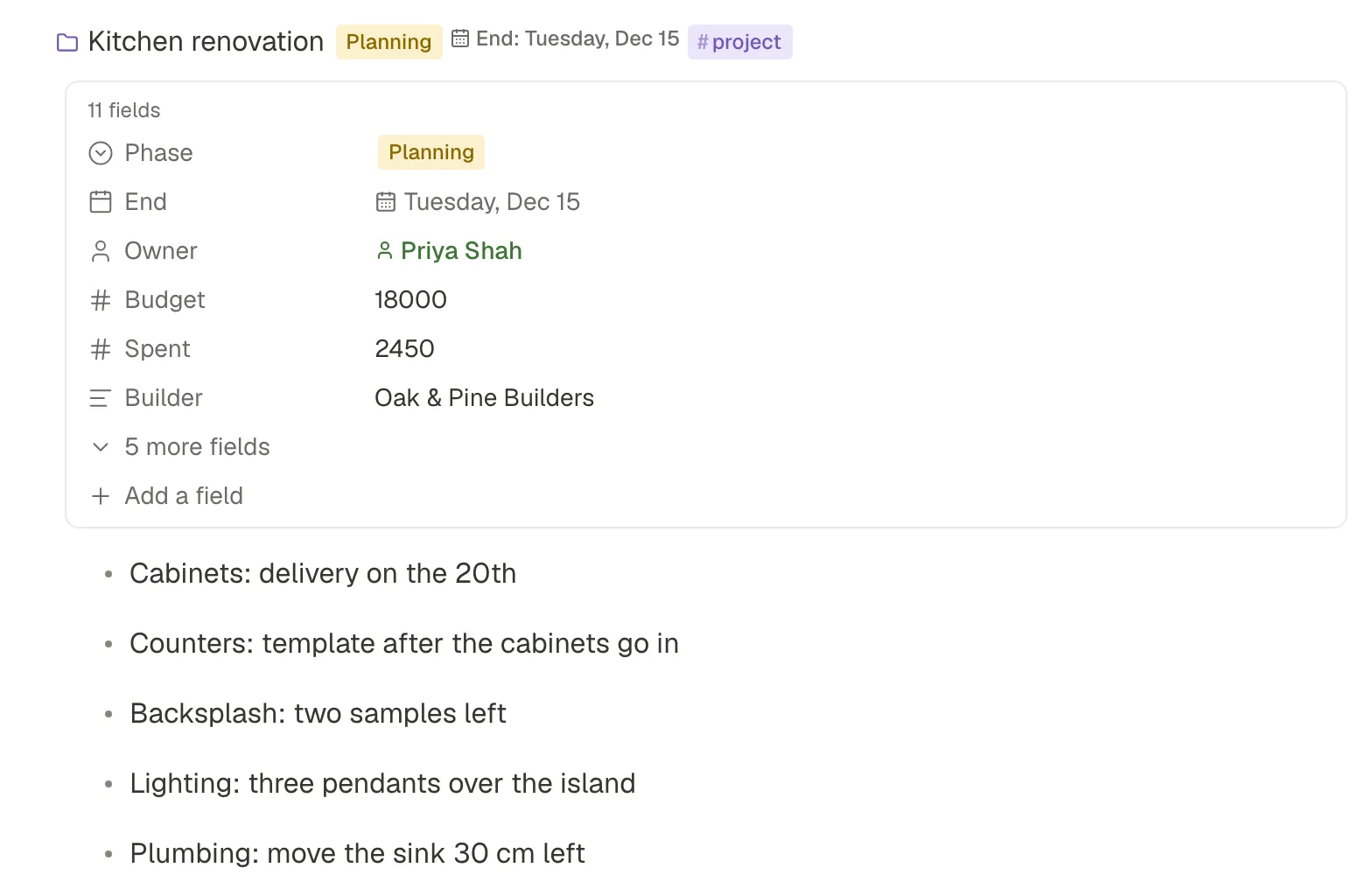Screen dimensions: 1365x896
Task: Expand the 5 more fields chevron
Action: tap(101, 447)
